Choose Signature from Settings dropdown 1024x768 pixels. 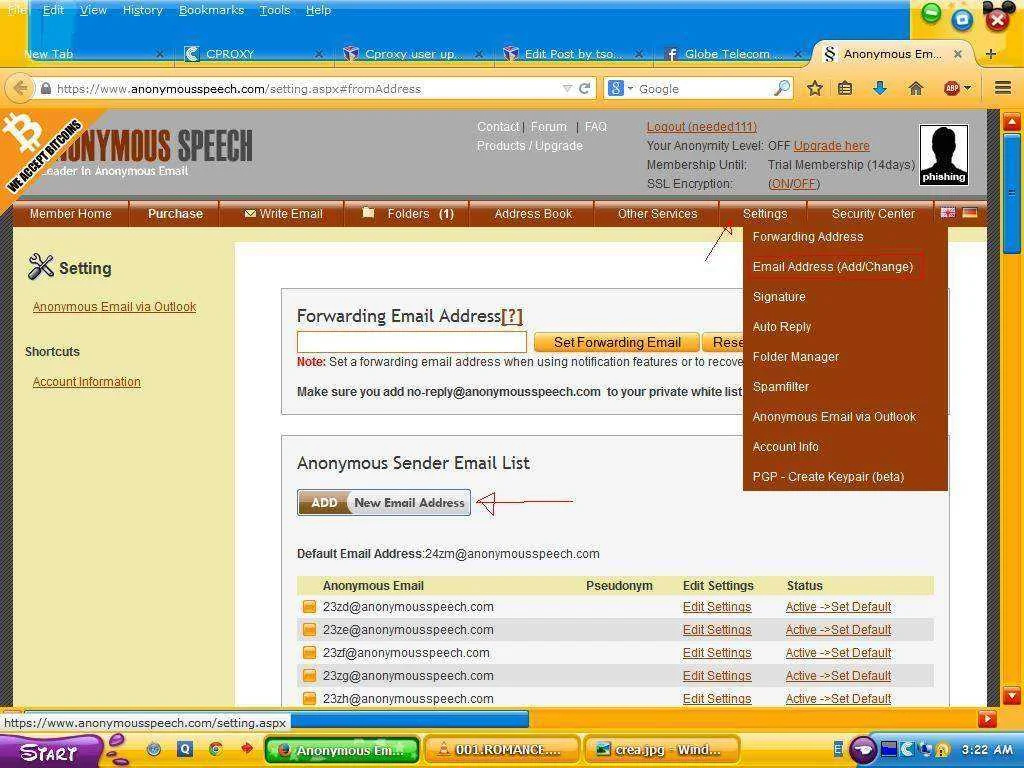pyautogui.click(x=779, y=296)
